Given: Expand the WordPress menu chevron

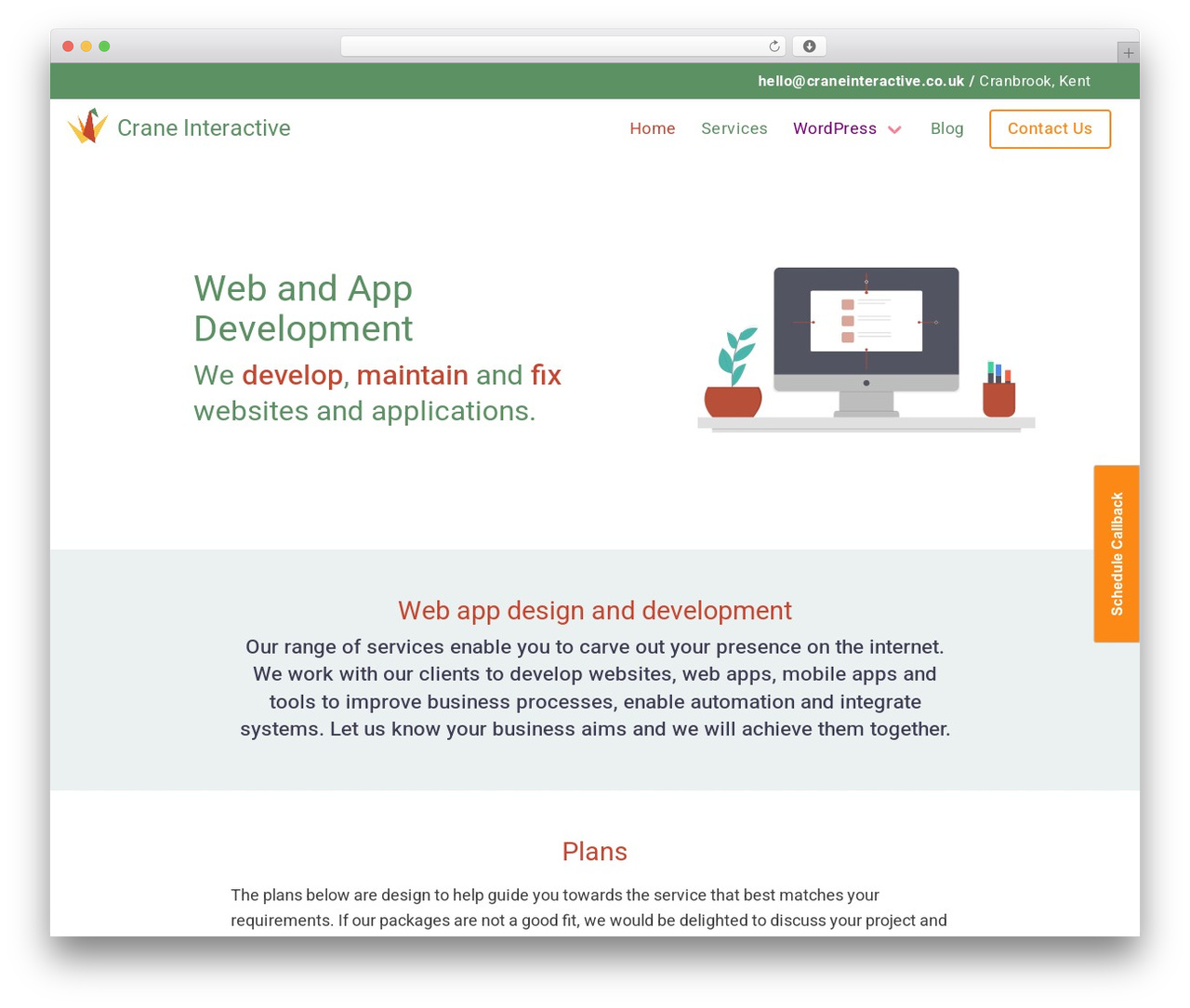Looking at the screenshot, I should tap(894, 129).
